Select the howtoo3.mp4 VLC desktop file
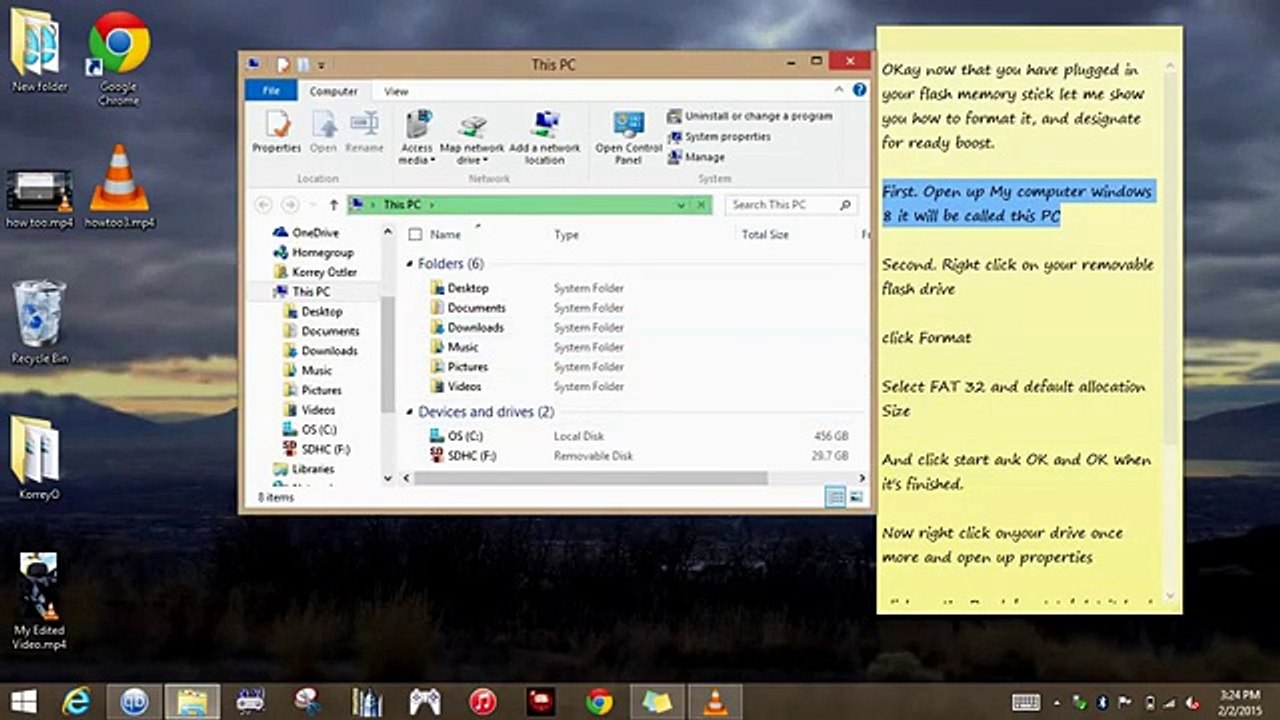The image size is (1280, 720). (x=119, y=187)
